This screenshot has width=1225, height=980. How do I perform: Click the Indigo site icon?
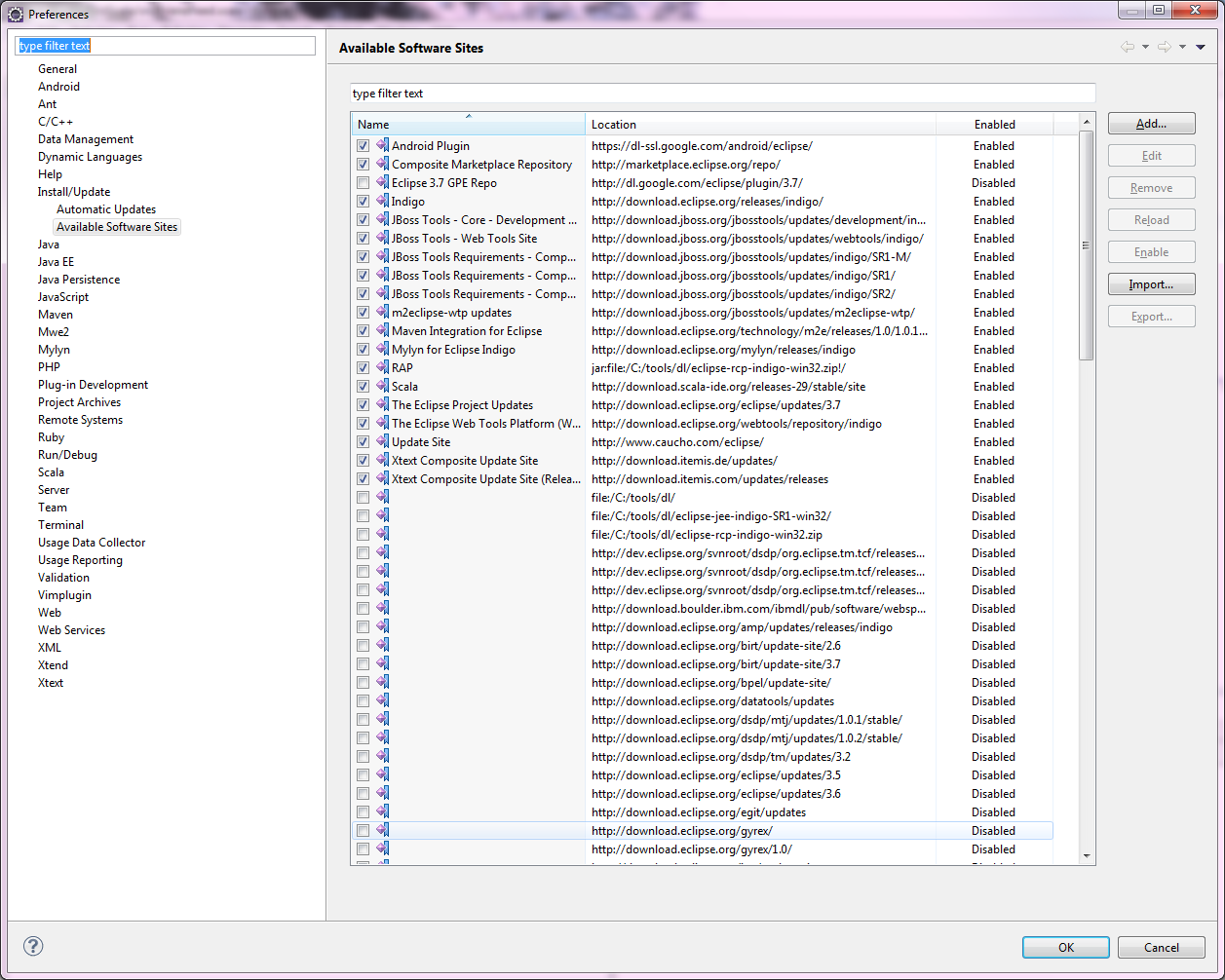382,201
